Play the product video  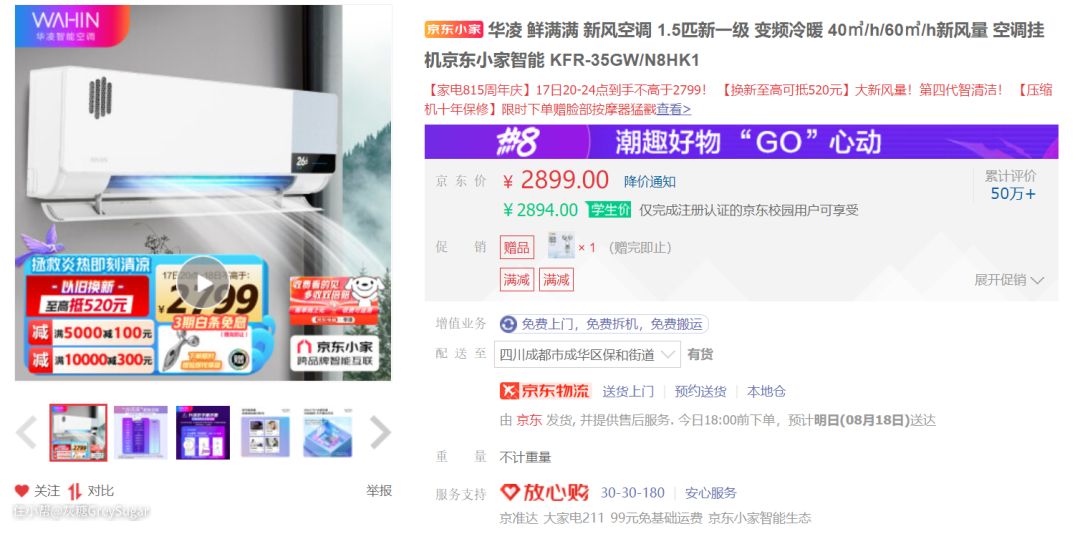203,283
